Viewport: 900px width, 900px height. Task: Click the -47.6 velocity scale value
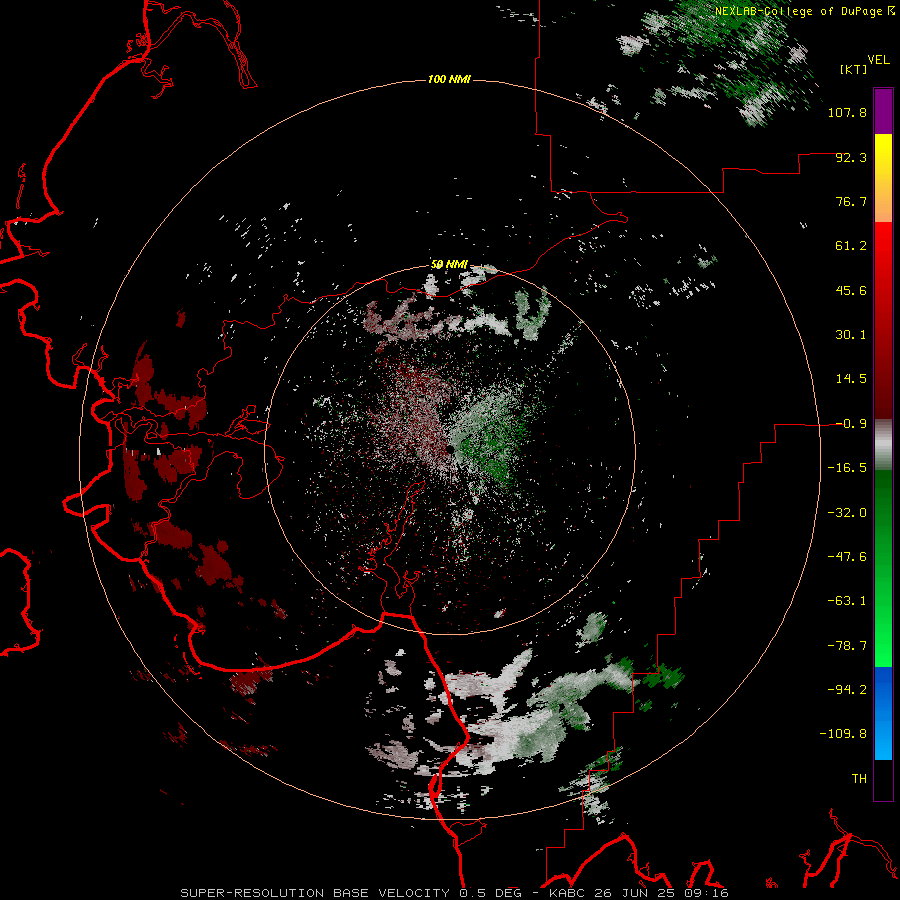(847, 557)
